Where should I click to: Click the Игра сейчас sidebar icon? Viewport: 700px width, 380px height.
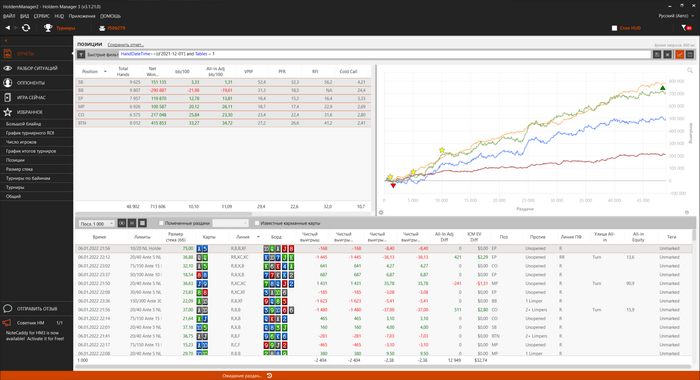(x=8, y=97)
